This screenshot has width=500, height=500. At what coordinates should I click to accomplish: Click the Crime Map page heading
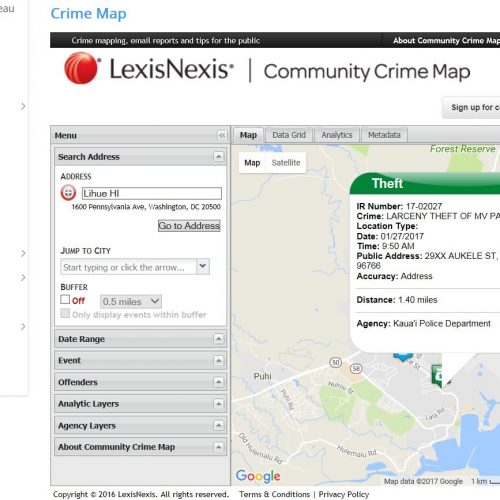[88, 14]
